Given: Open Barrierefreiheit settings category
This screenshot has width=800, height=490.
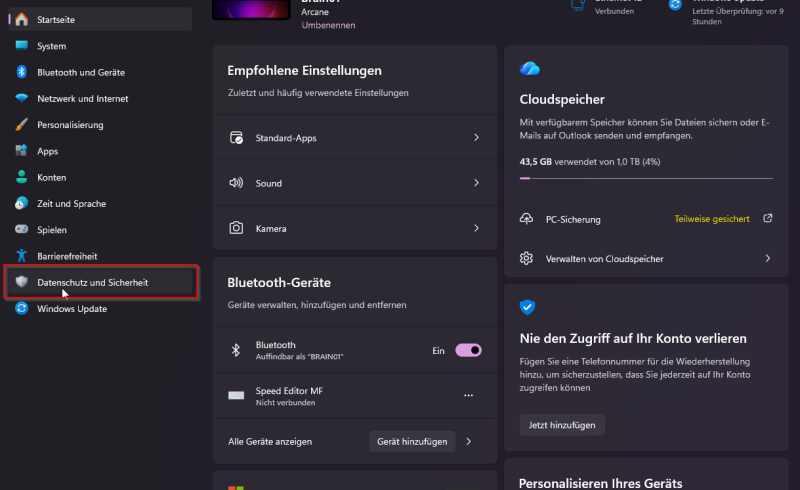Looking at the screenshot, I should pos(101,256).
